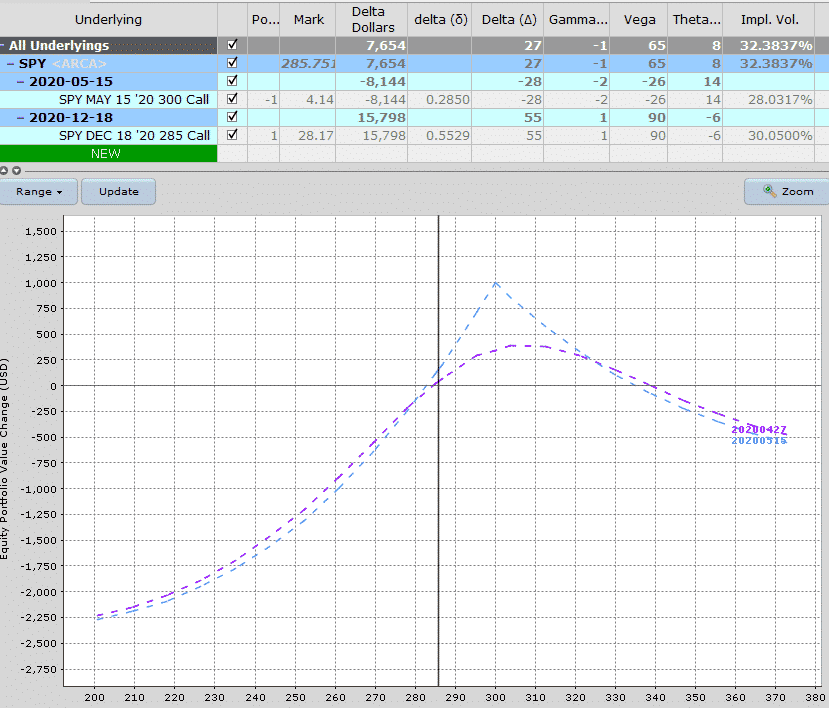Click the position value -1 for May call
This screenshot has height=708, width=829.
271,99
